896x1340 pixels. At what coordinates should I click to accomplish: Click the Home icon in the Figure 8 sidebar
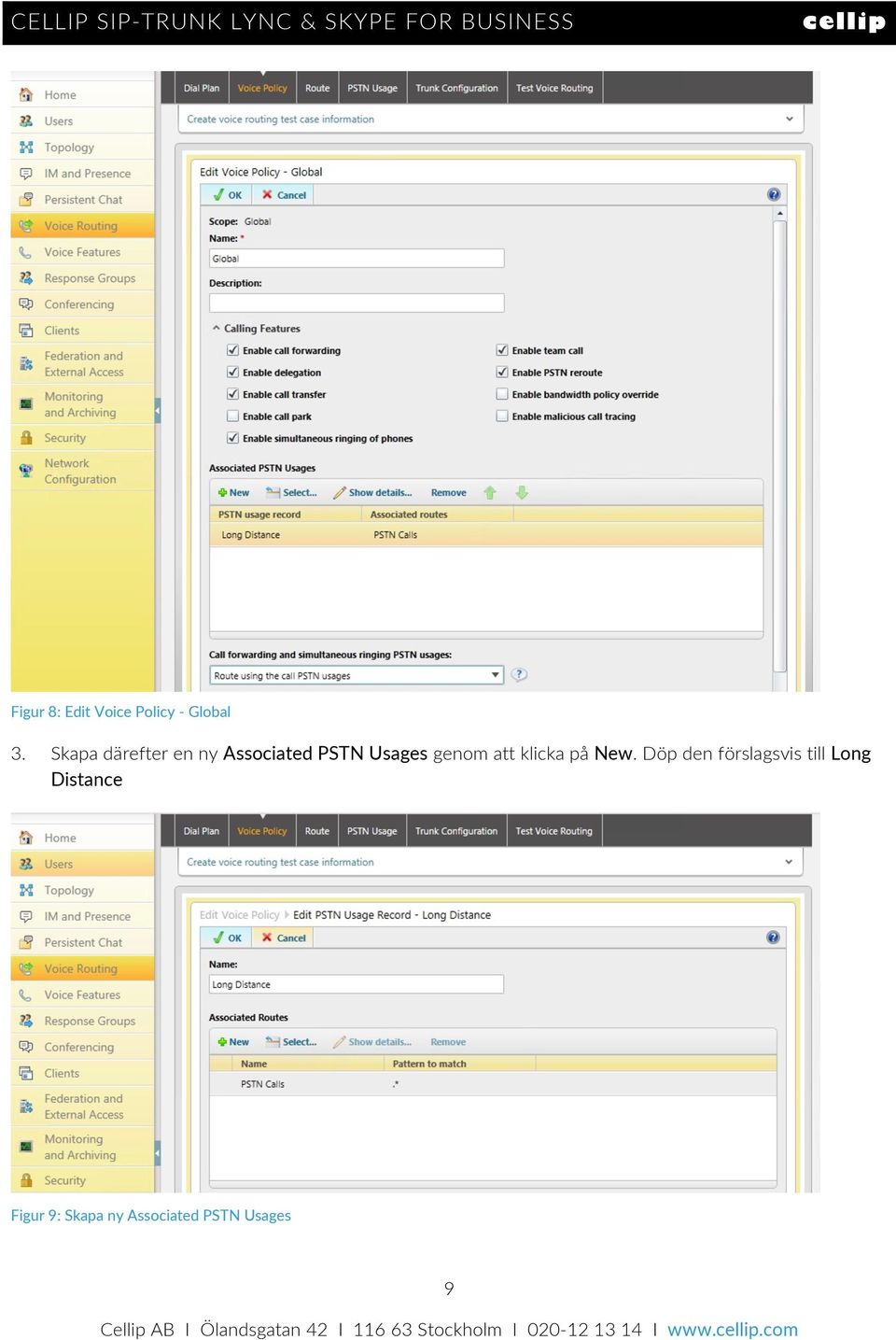(x=26, y=94)
